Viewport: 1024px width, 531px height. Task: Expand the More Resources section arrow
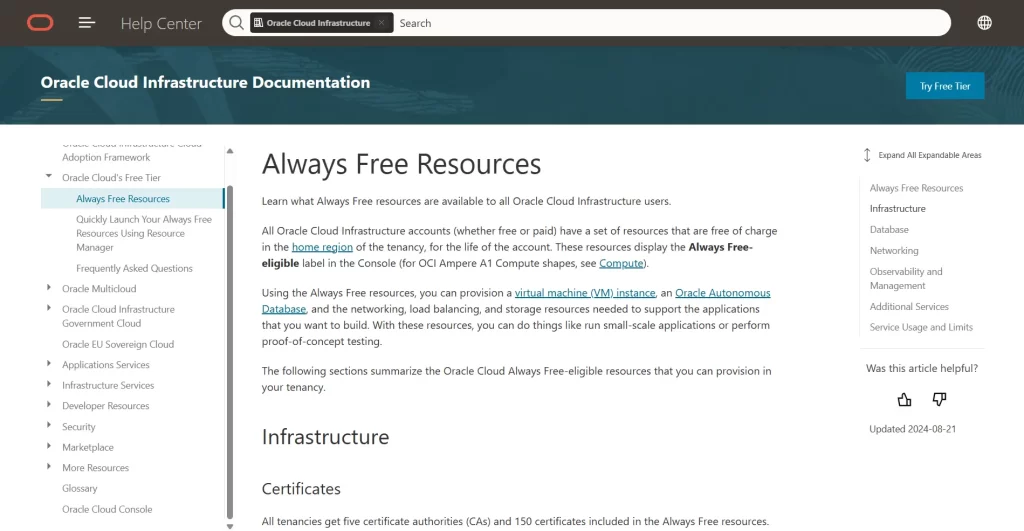[x=49, y=466]
